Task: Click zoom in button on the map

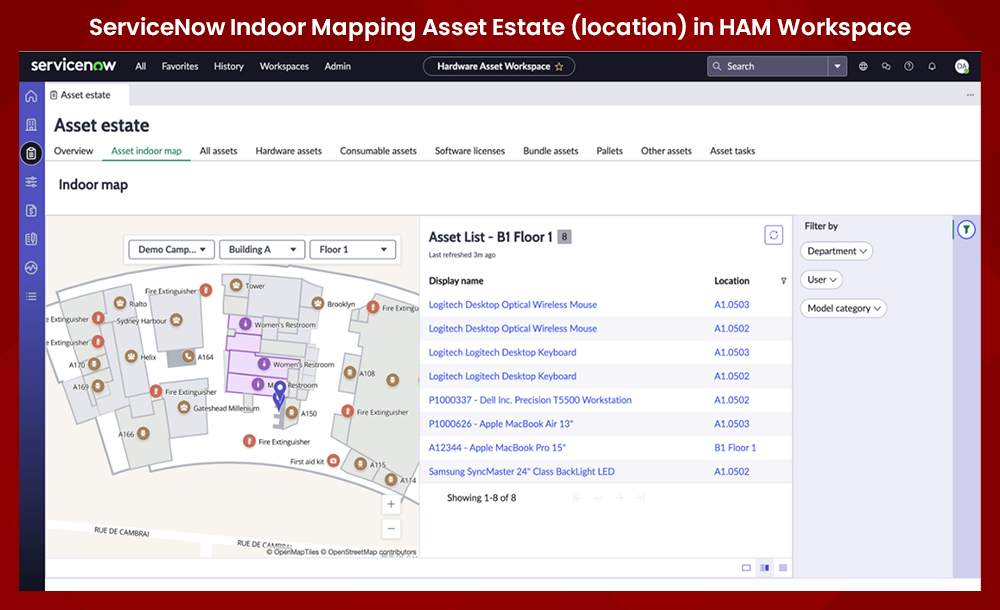Action: (x=391, y=505)
